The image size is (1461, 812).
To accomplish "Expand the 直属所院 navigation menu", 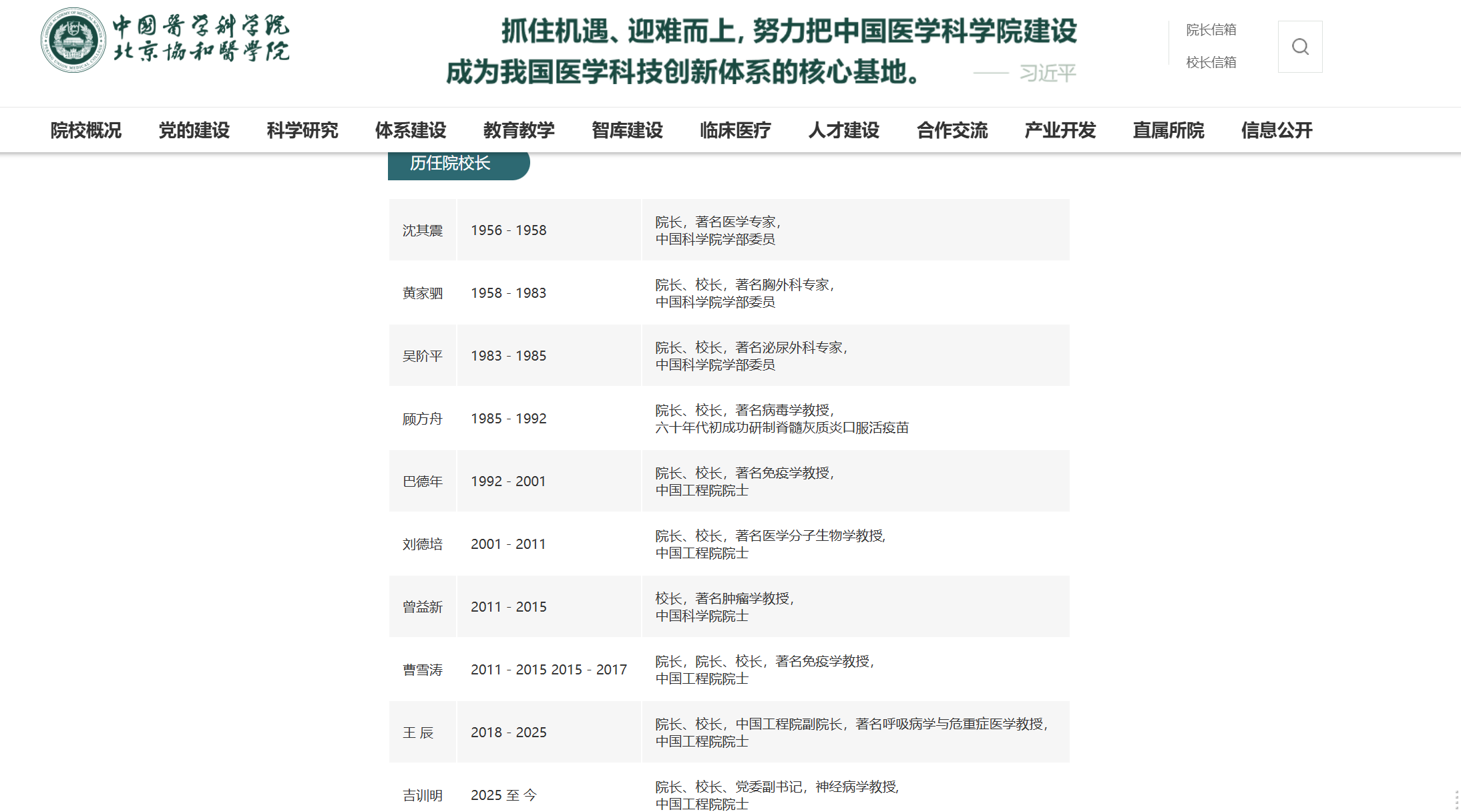I will click(1169, 130).
